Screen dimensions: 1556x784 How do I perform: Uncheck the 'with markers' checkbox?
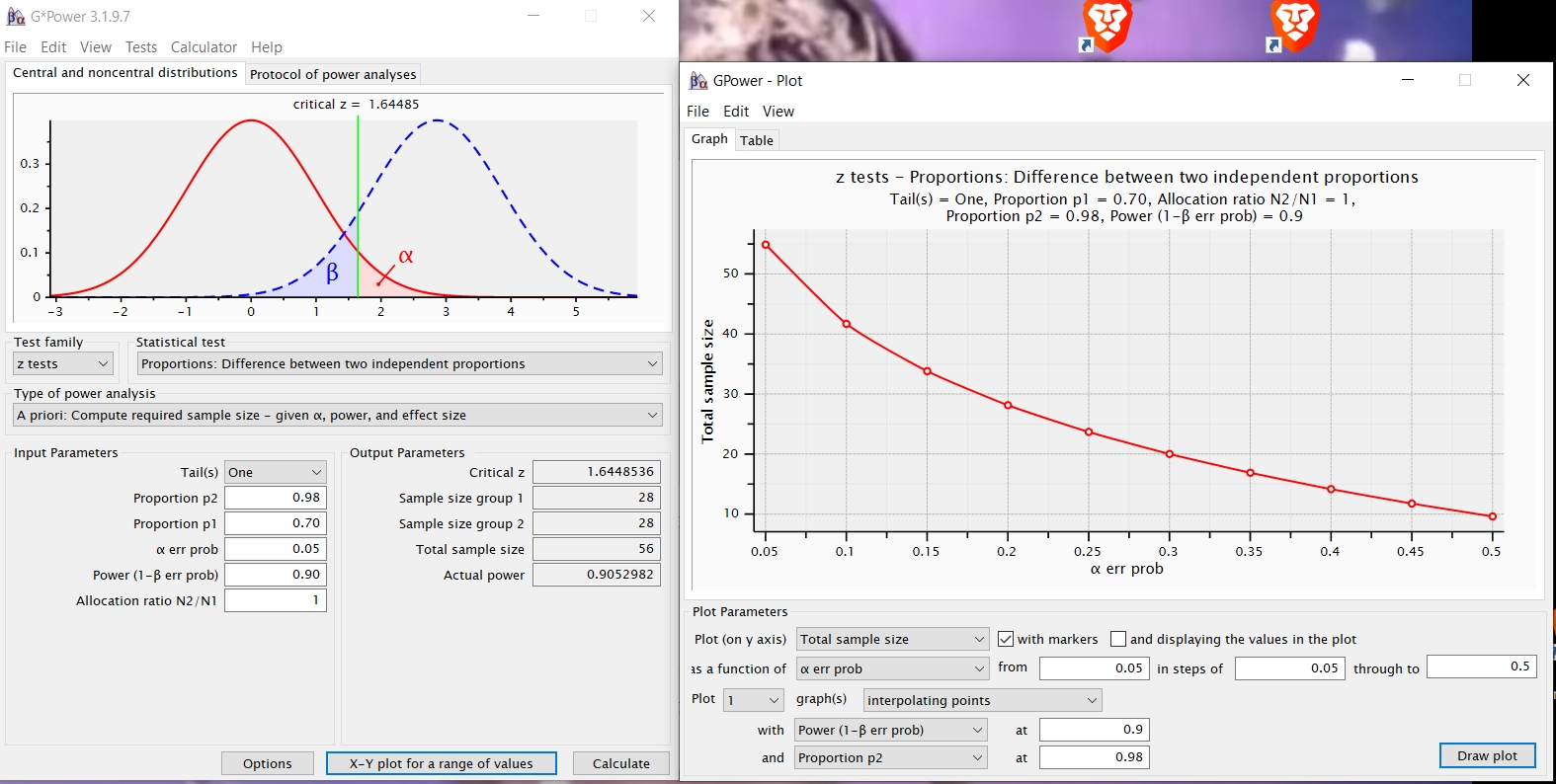pos(1006,640)
